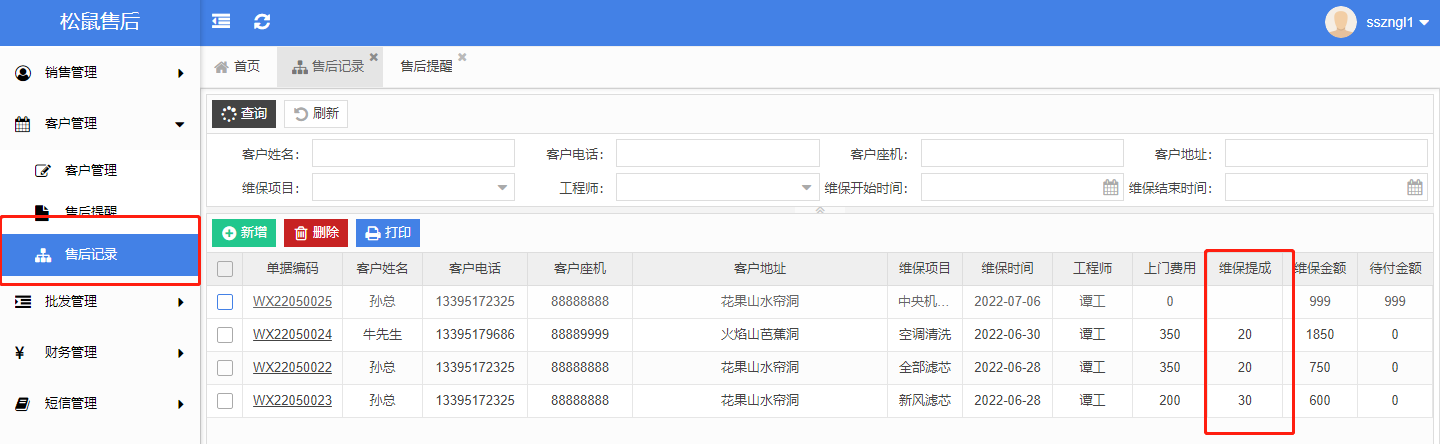This screenshot has width=1440, height=444.
Task: Tick the select-all checkbox in table header
Action: (x=225, y=269)
